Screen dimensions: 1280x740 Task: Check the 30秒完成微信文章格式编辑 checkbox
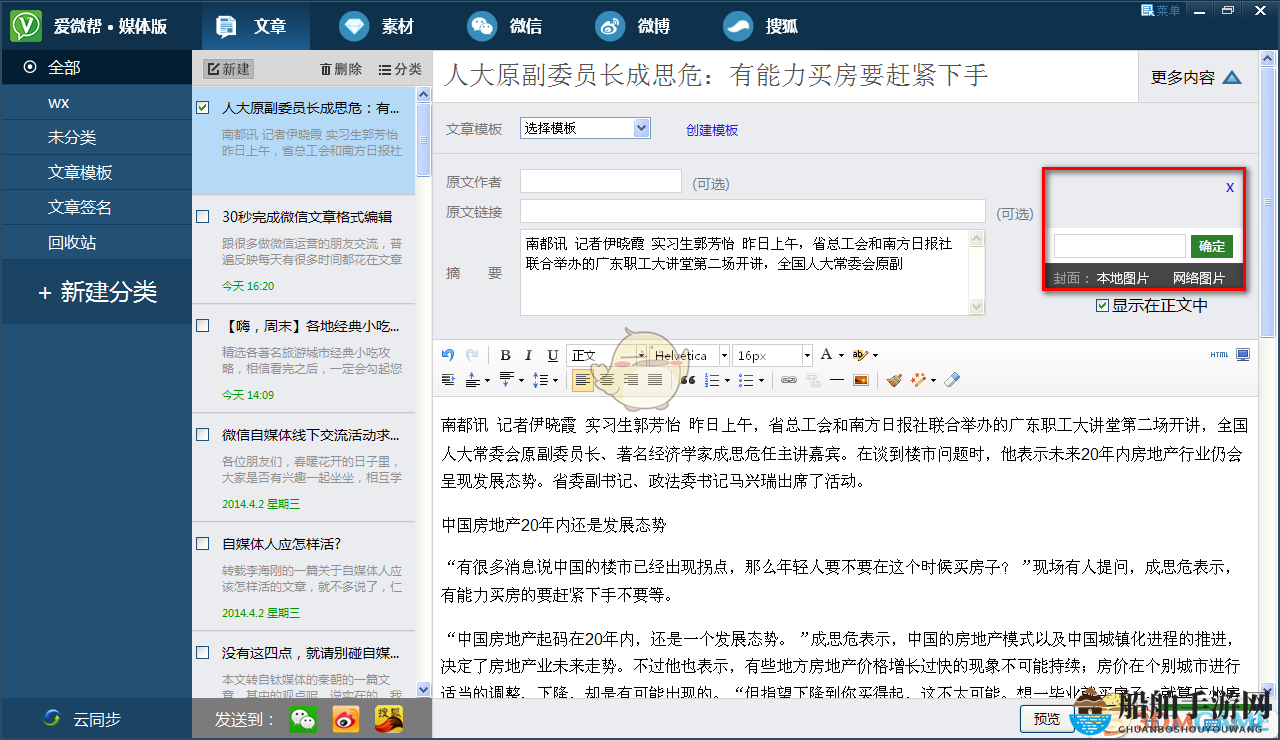(203, 216)
